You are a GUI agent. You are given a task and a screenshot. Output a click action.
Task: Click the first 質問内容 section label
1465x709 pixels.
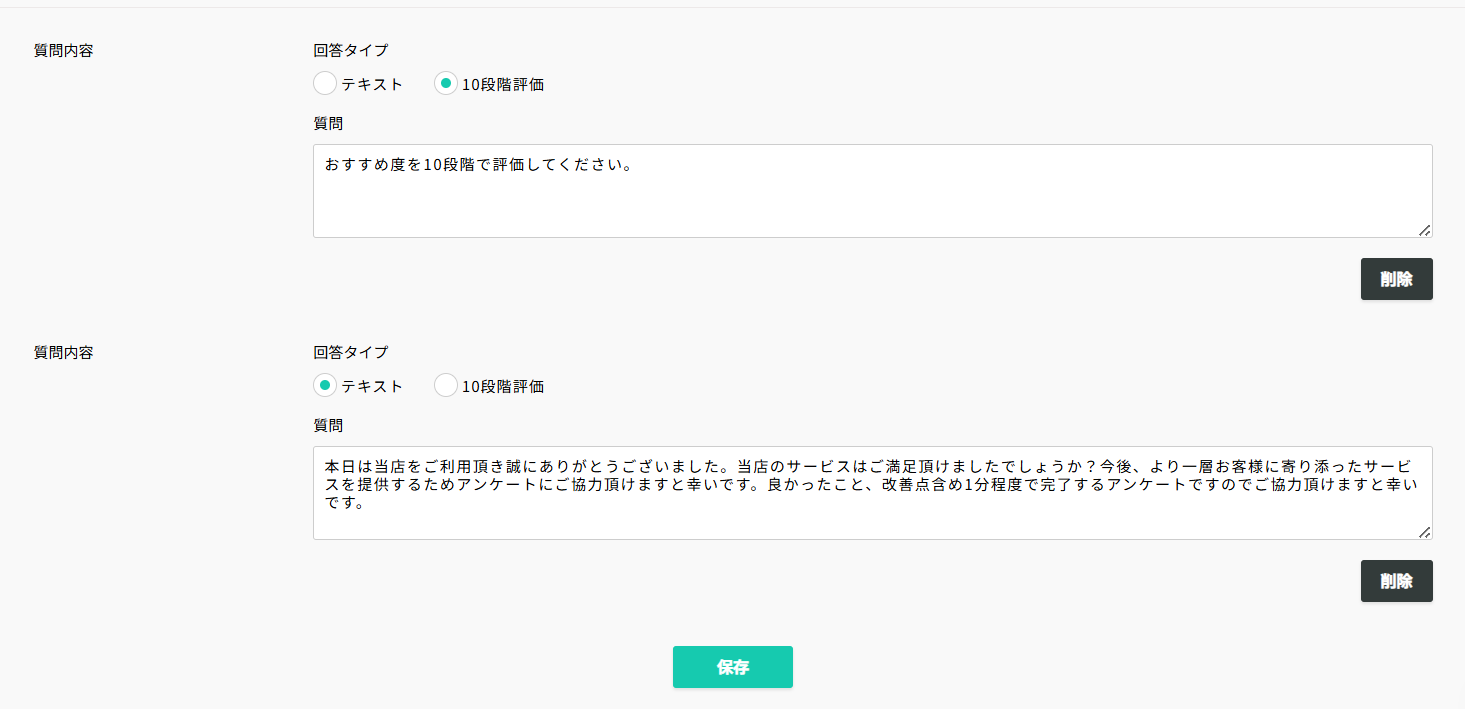coord(64,50)
